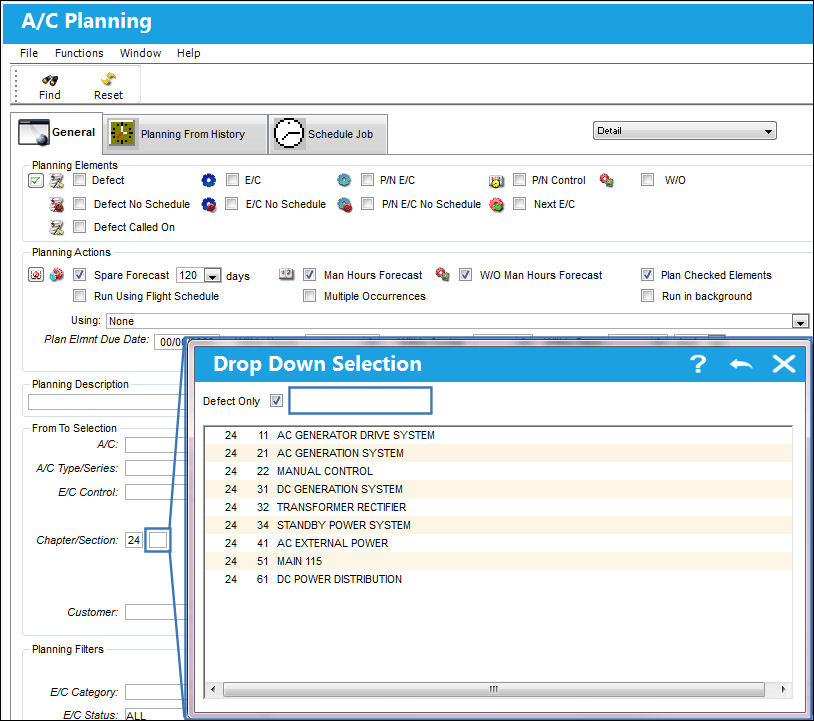
Task: Open the Detail dropdown
Action: (684, 131)
